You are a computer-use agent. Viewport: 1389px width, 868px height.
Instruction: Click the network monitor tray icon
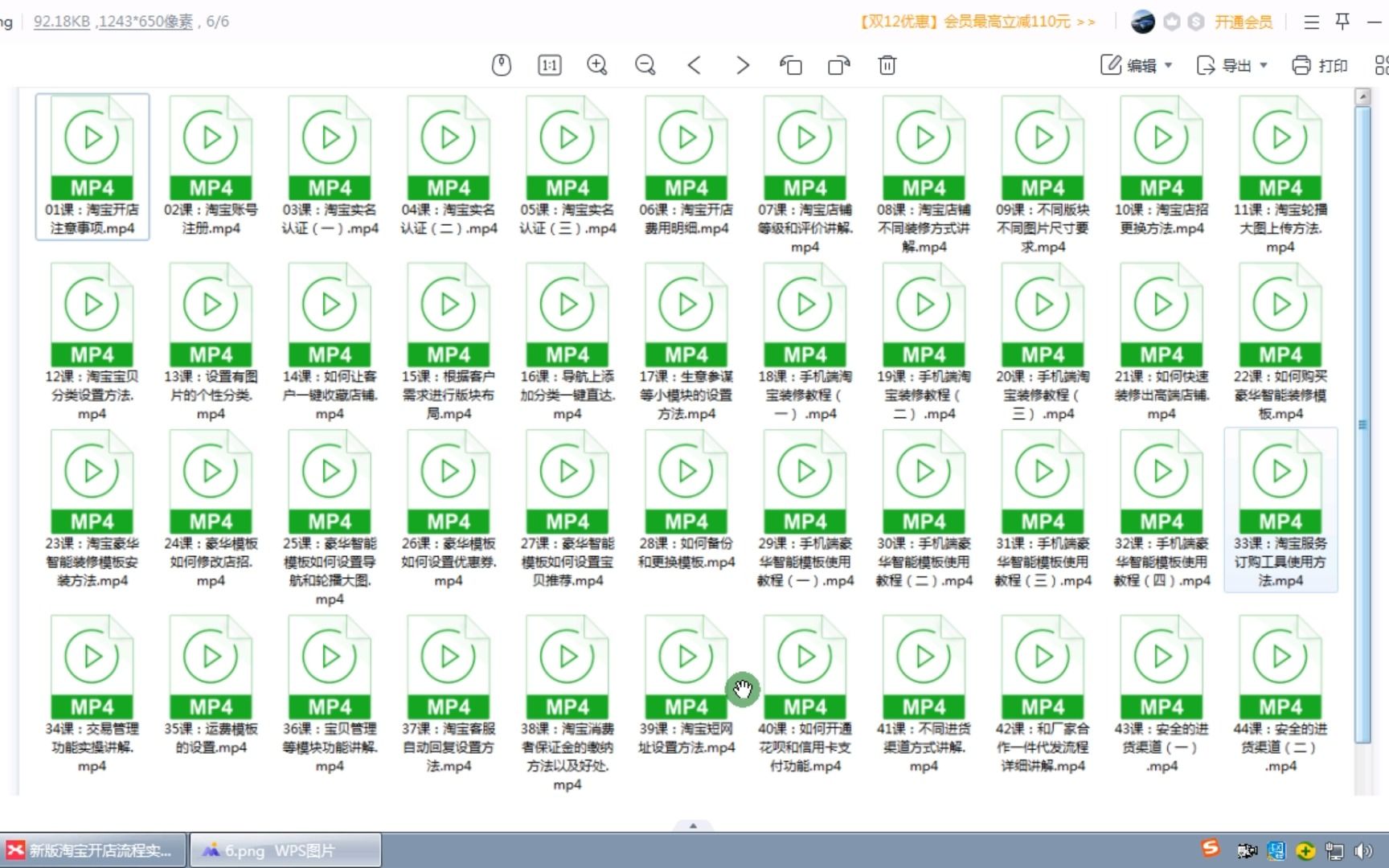pos(1334,850)
